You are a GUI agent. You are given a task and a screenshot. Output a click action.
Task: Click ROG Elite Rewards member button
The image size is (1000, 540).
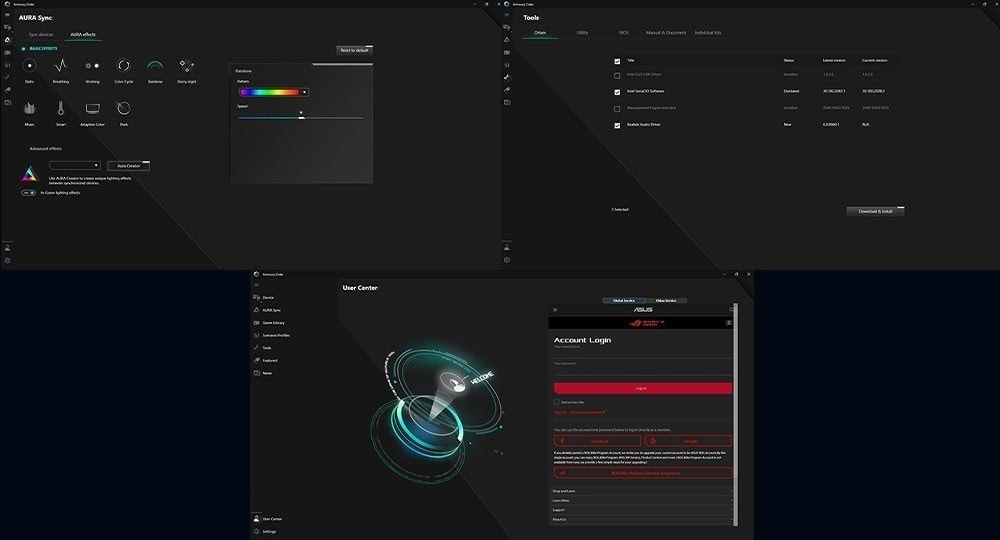(643, 473)
